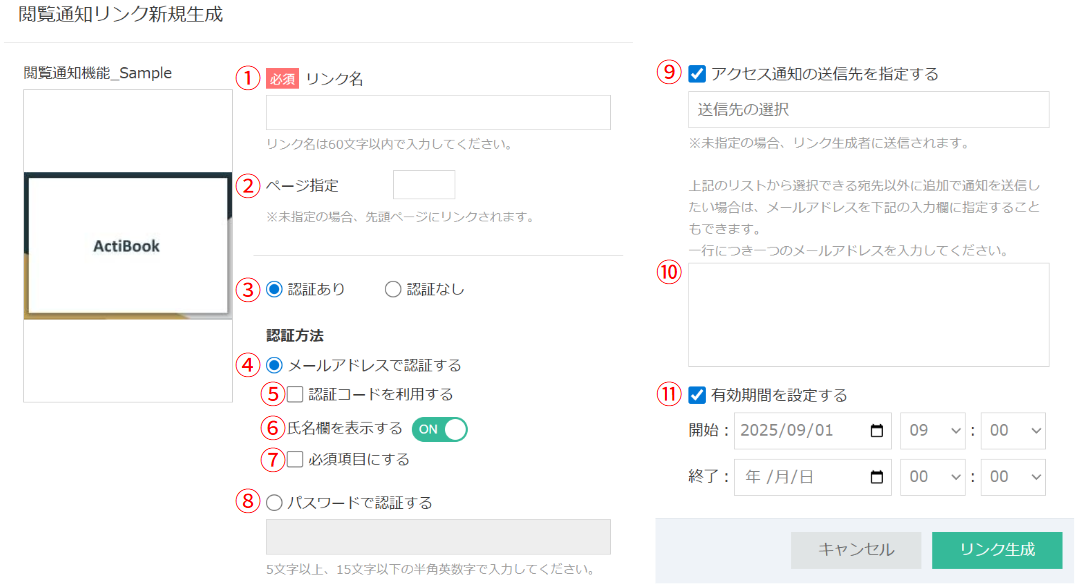Select the 認証なし radio button

[x=390, y=289]
